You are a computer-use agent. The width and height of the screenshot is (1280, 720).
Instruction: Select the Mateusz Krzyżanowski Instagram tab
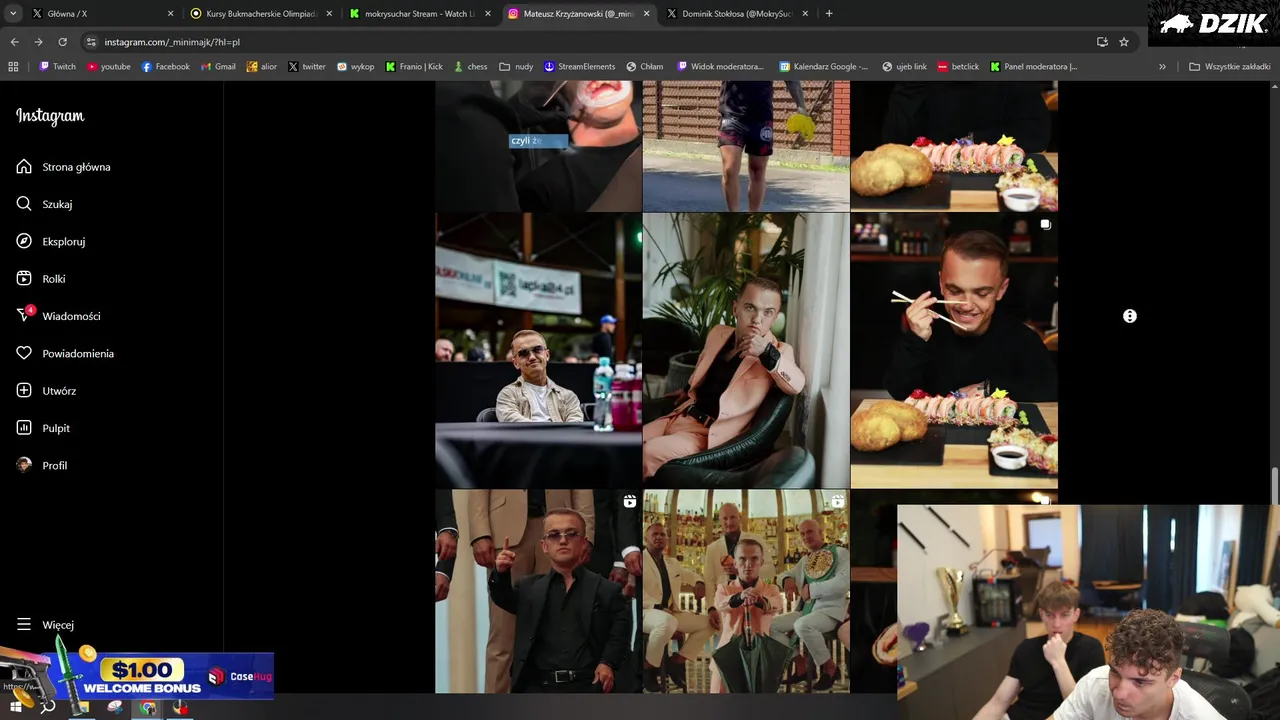(x=578, y=14)
